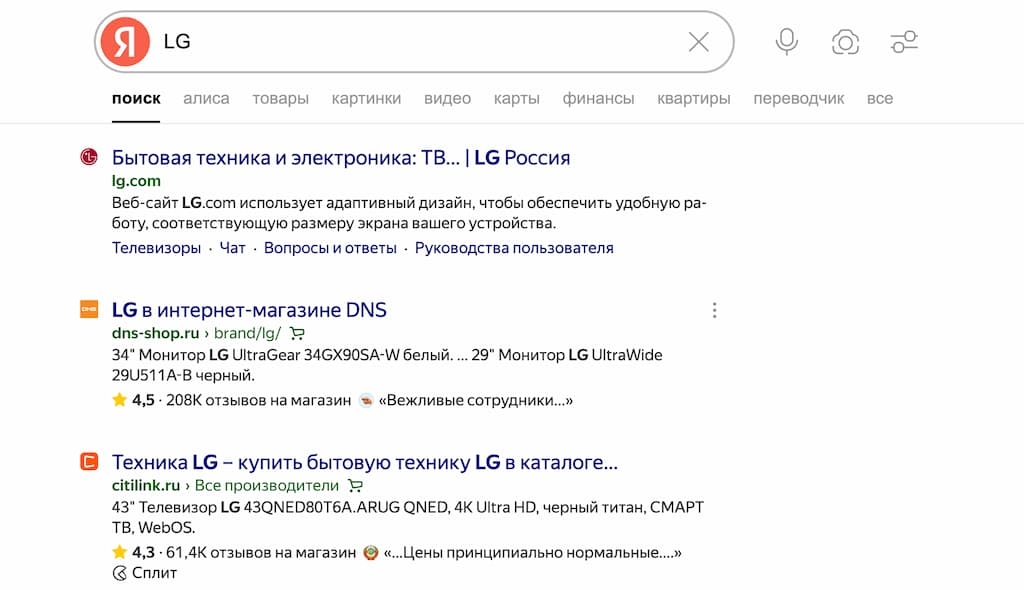
Task: Open three-dot menu for DNS result
Action: tap(714, 310)
